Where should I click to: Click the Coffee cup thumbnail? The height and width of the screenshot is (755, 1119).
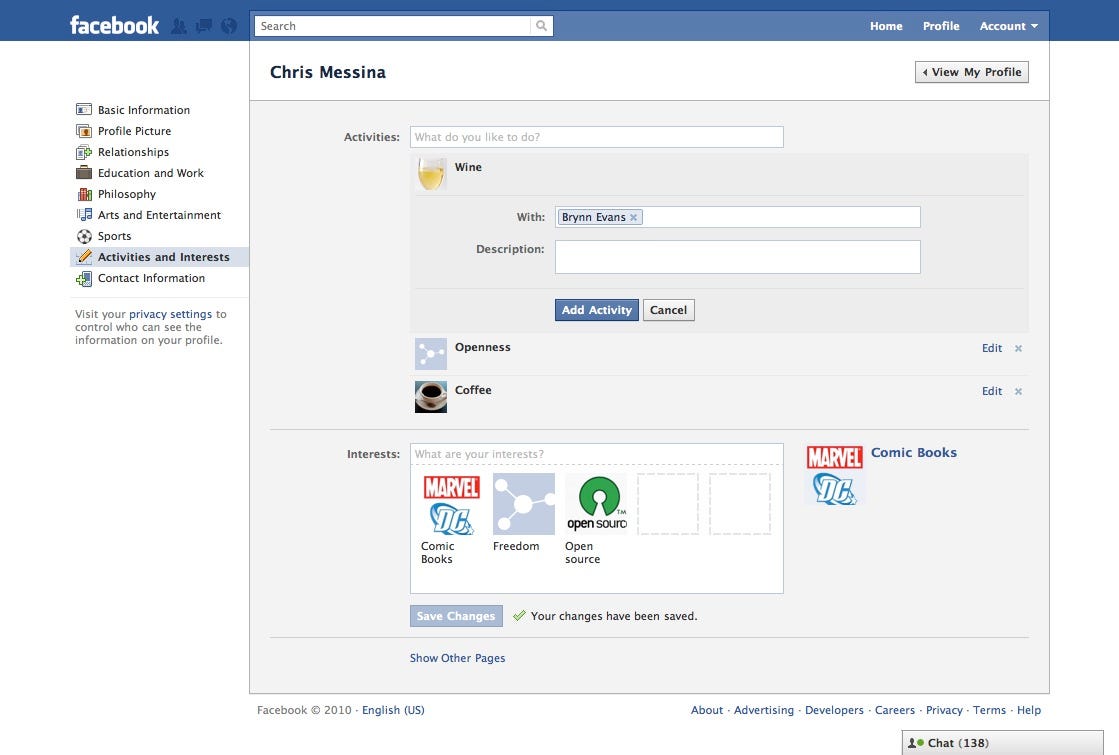pos(431,397)
